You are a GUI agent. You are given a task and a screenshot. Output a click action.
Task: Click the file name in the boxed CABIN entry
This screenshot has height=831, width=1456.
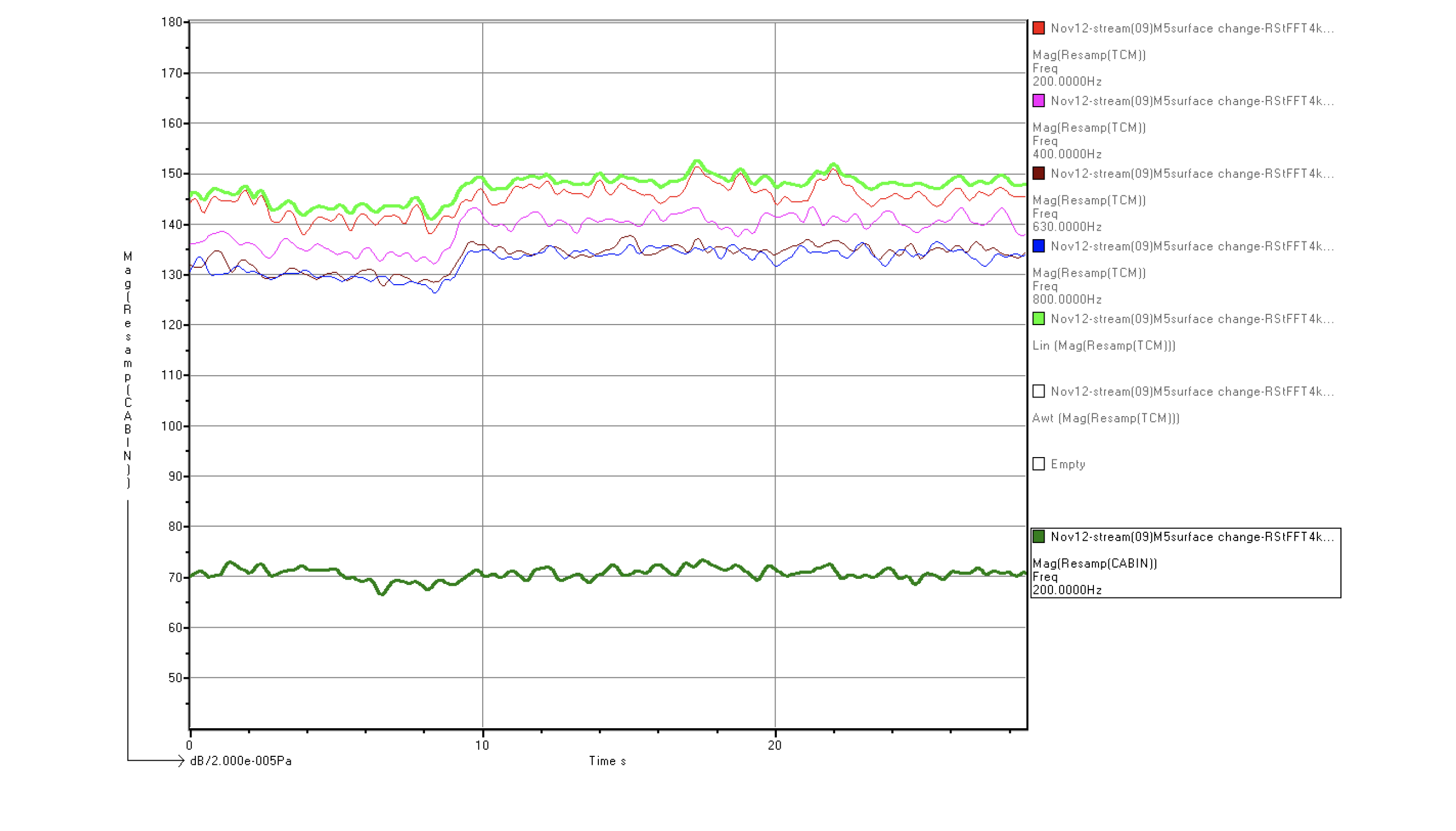(x=1192, y=536)
